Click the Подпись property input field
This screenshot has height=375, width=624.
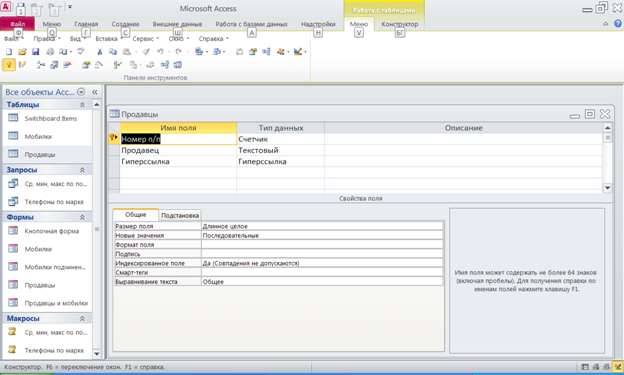tap(322, 254)
